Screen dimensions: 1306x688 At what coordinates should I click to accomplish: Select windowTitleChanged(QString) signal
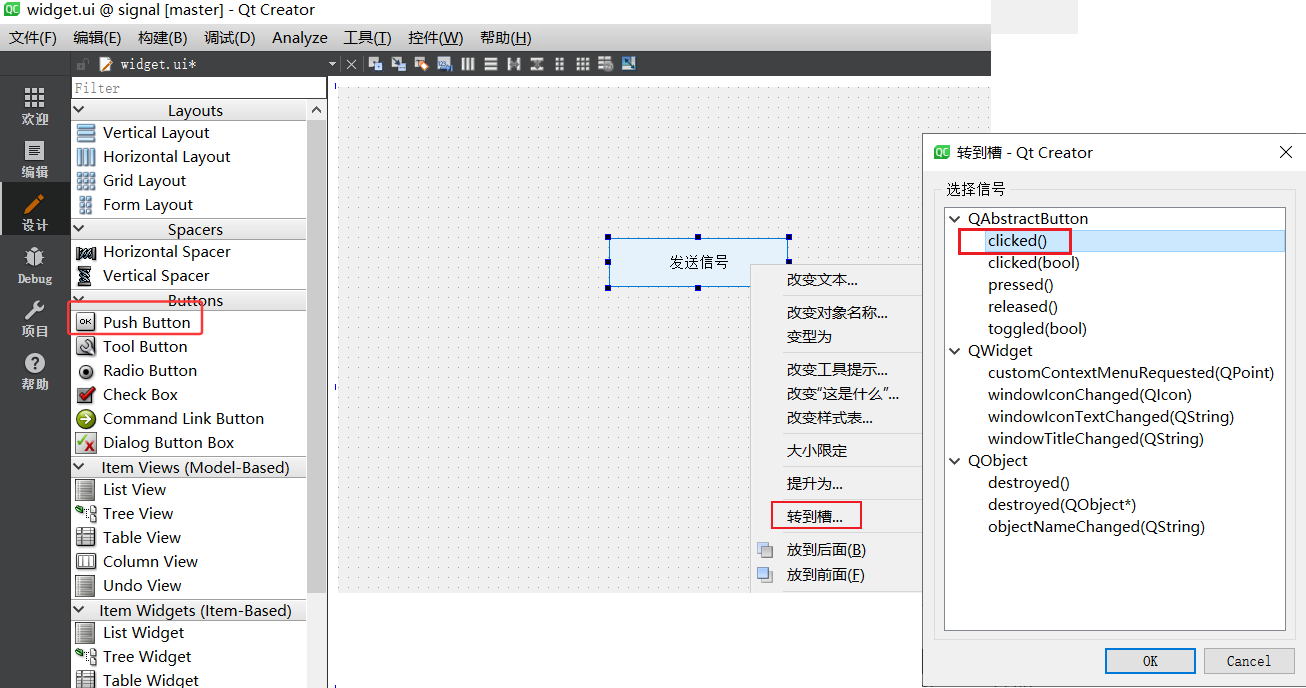tap(1096, 438)
